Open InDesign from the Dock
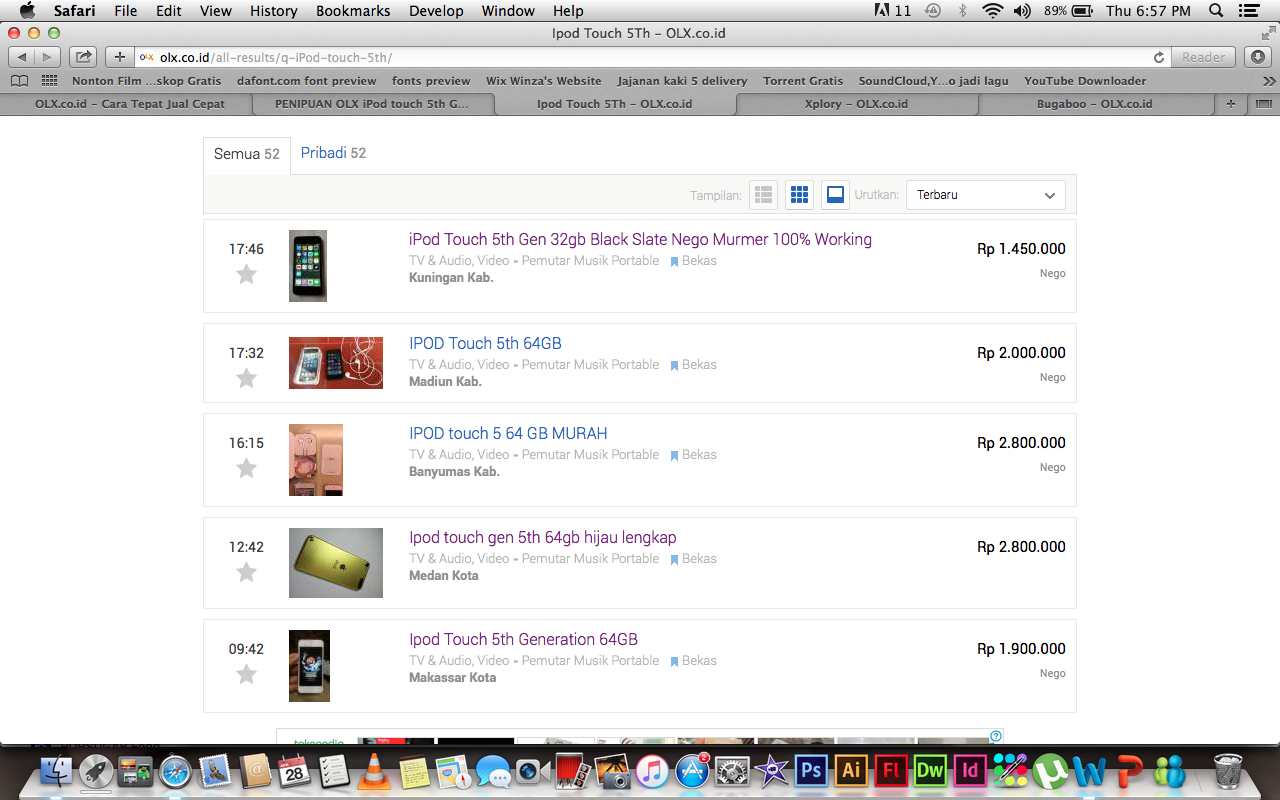The width and height of the screenshot is (1280, 800). [969, 771]
